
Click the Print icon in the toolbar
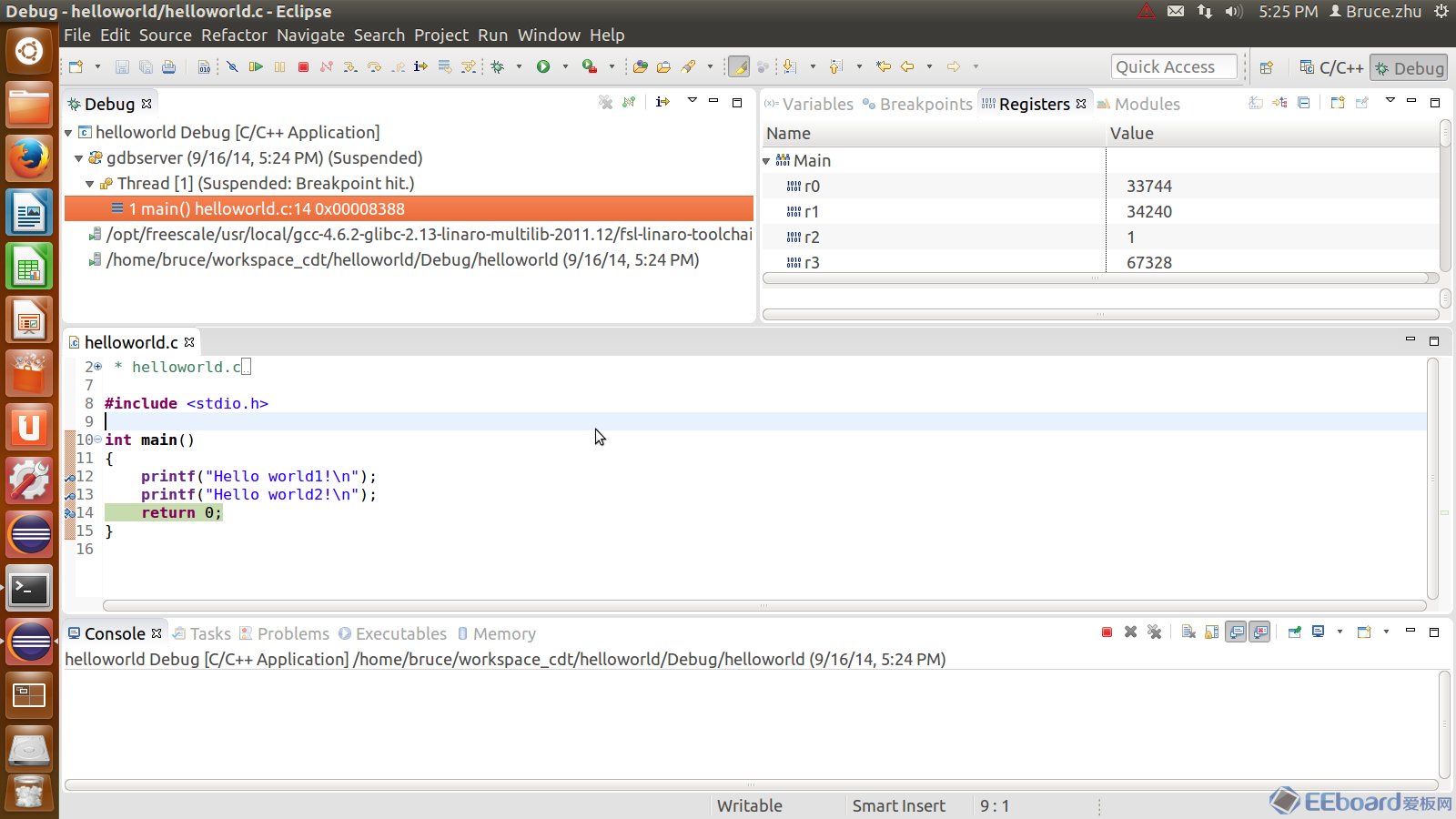click(169, 66)
